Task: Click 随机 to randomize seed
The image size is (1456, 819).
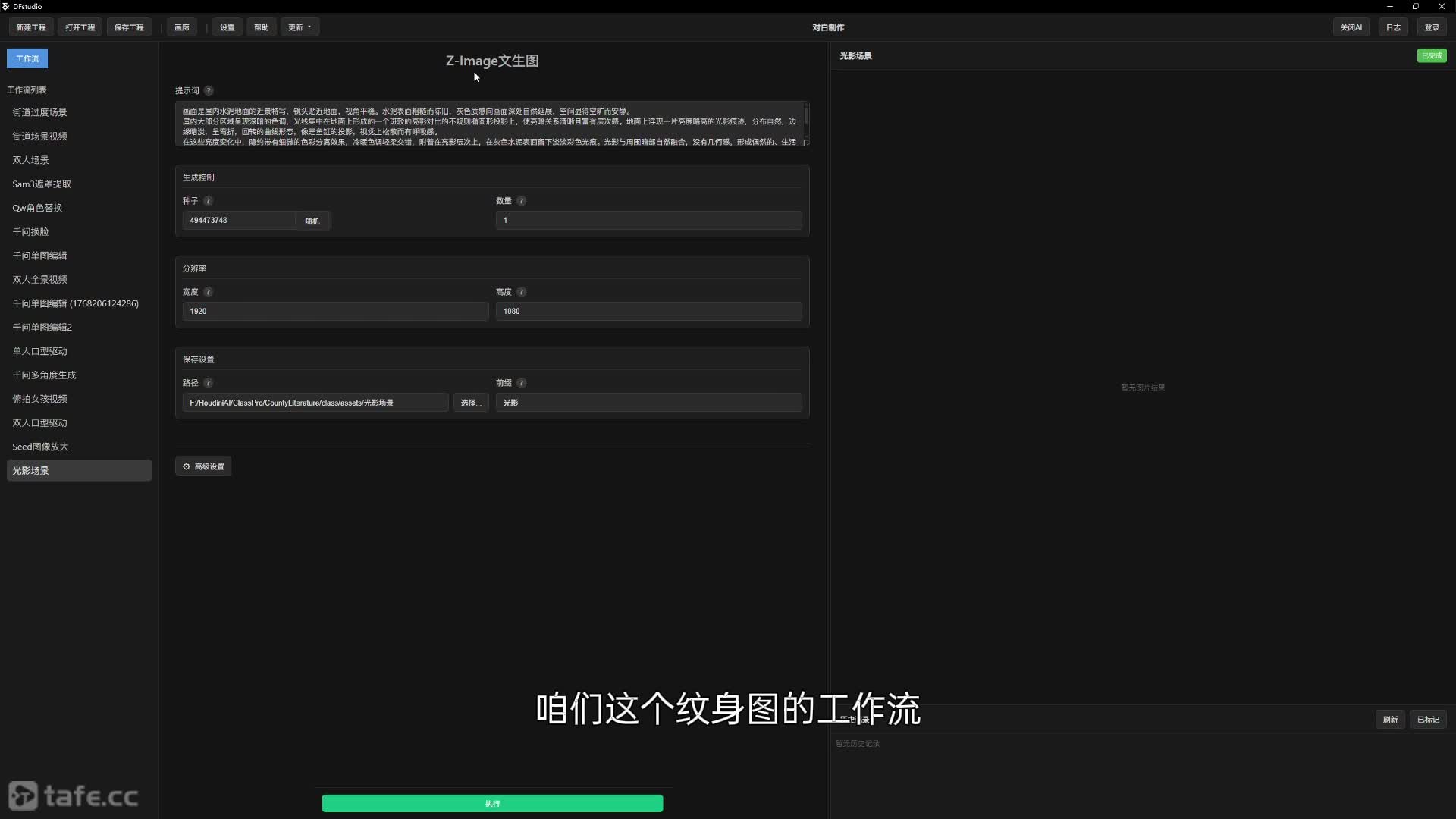Action: 312,221
